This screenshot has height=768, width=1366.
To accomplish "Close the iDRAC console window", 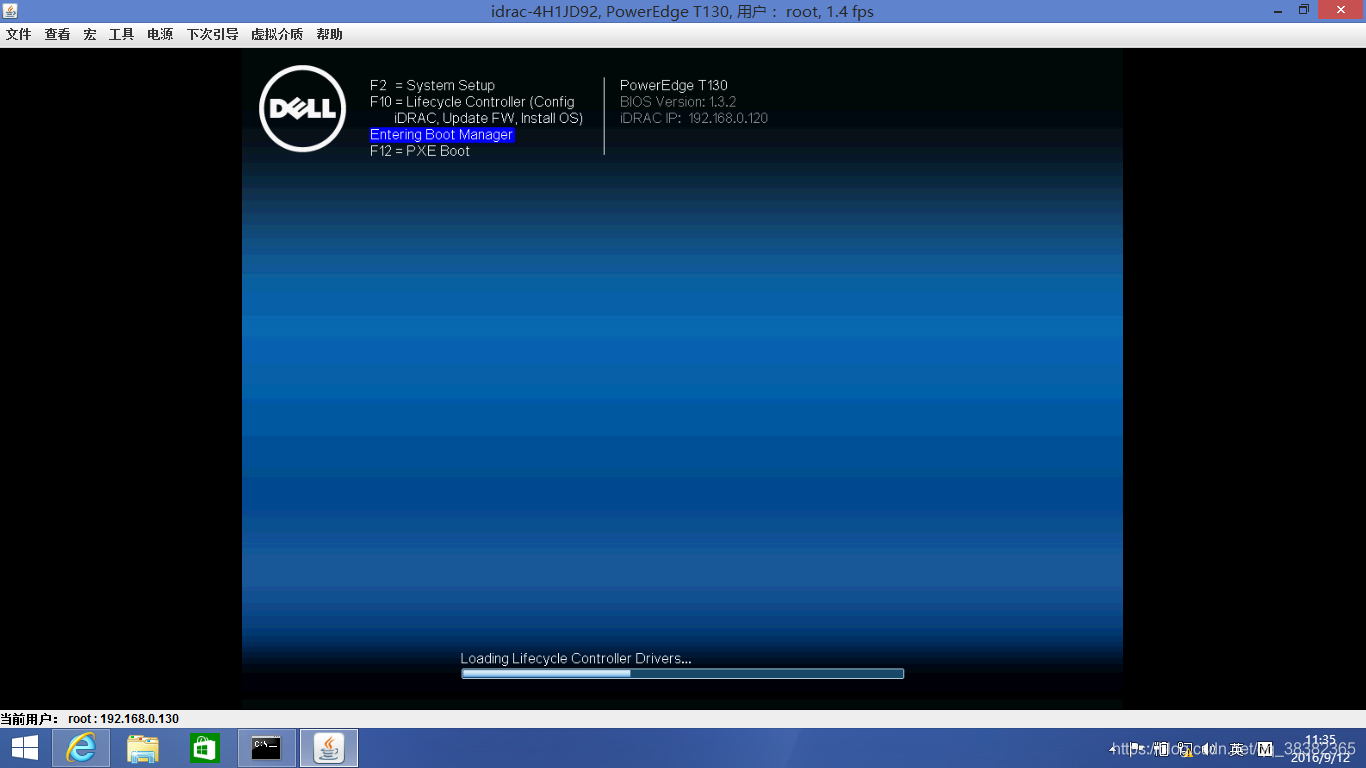I will coord(1341,10).
